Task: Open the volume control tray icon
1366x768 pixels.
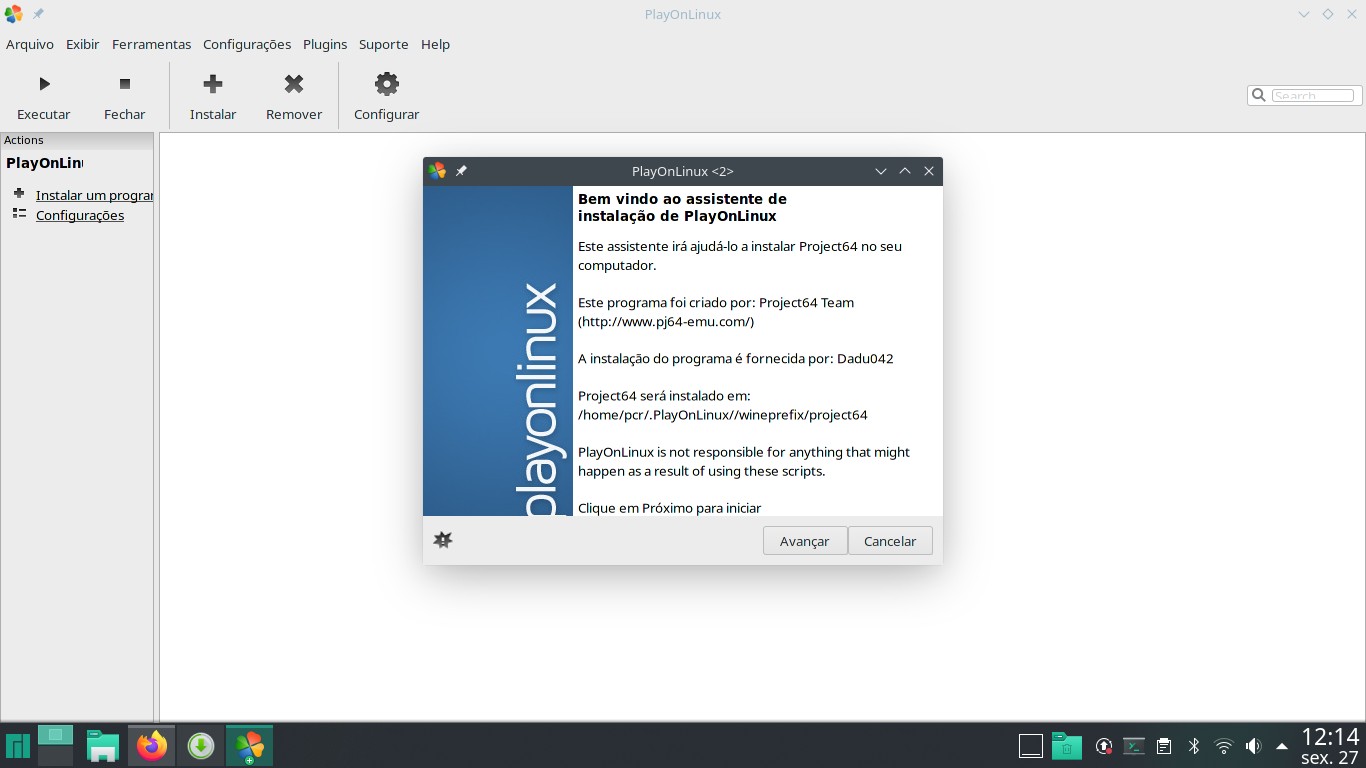Action: [1253, 746]
